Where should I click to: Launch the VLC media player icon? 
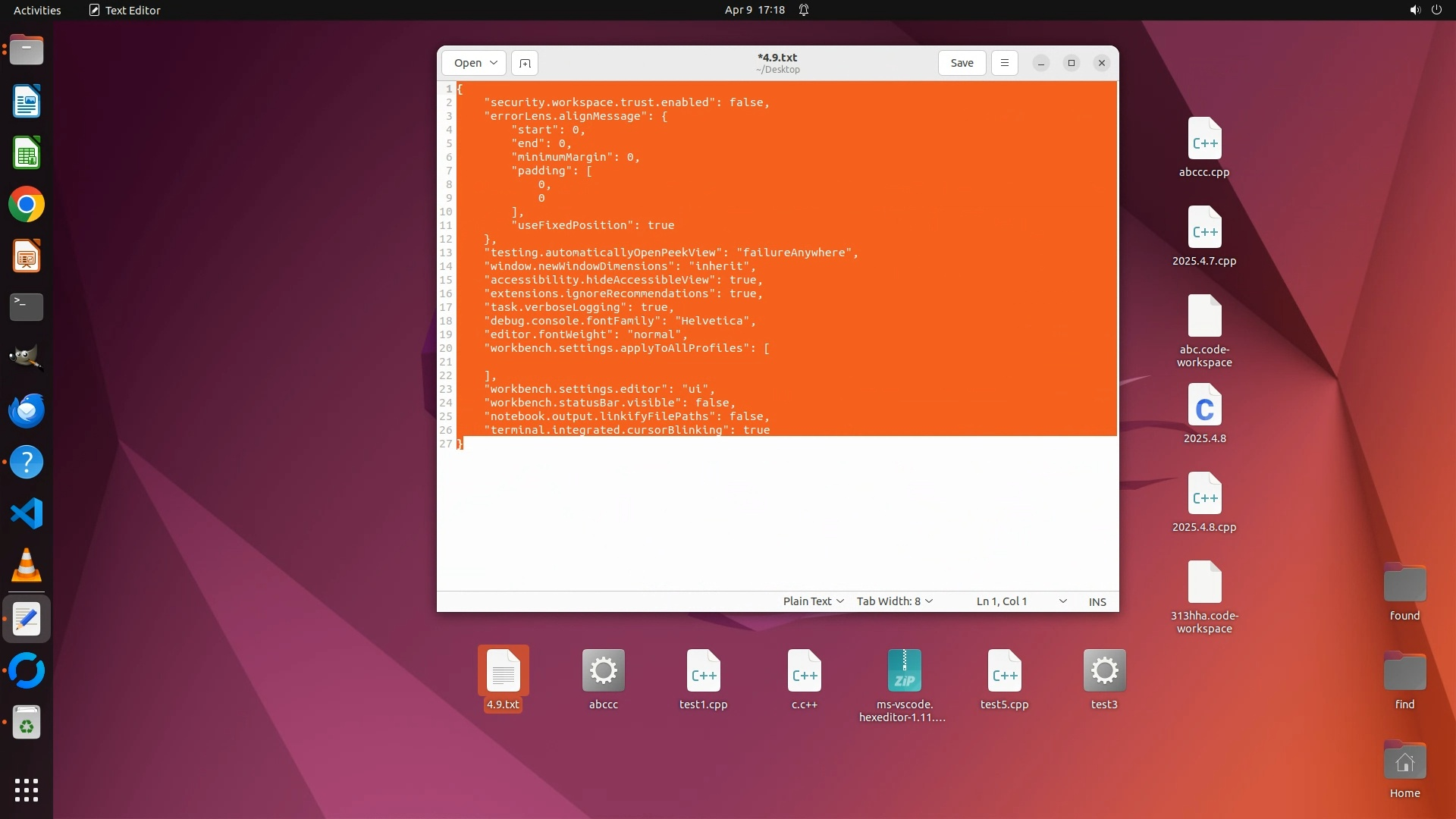[27, 566]
